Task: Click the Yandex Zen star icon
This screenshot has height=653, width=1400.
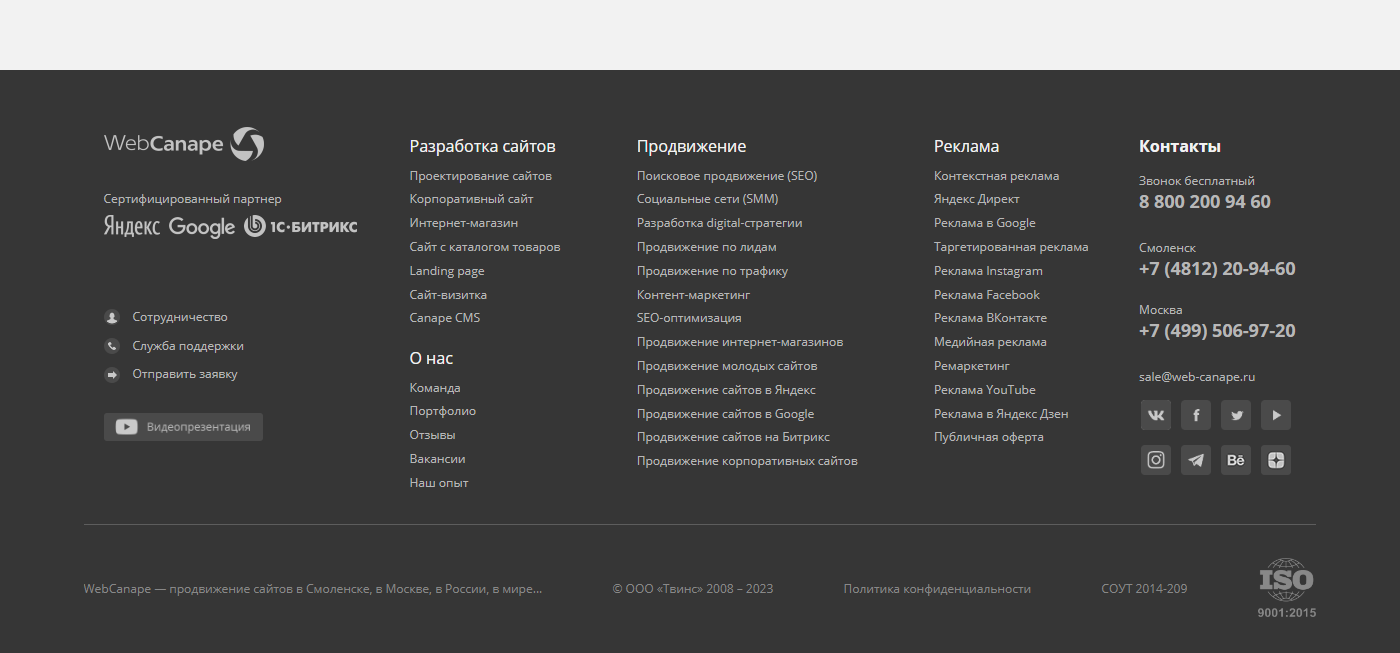Action: coord(1275,460)
